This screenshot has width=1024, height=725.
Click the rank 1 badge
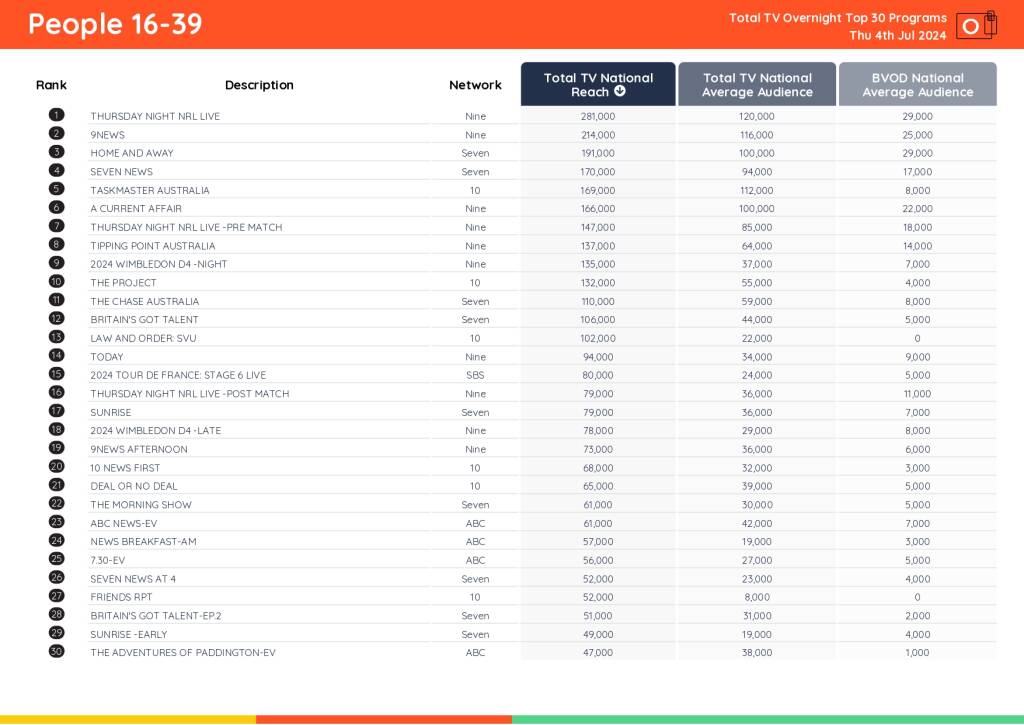(56, 115)
